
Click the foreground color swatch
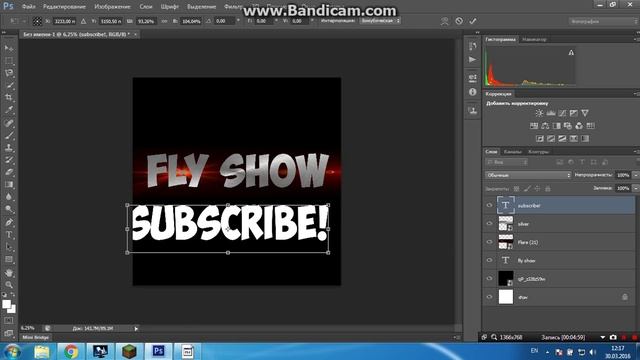(6, 304)
